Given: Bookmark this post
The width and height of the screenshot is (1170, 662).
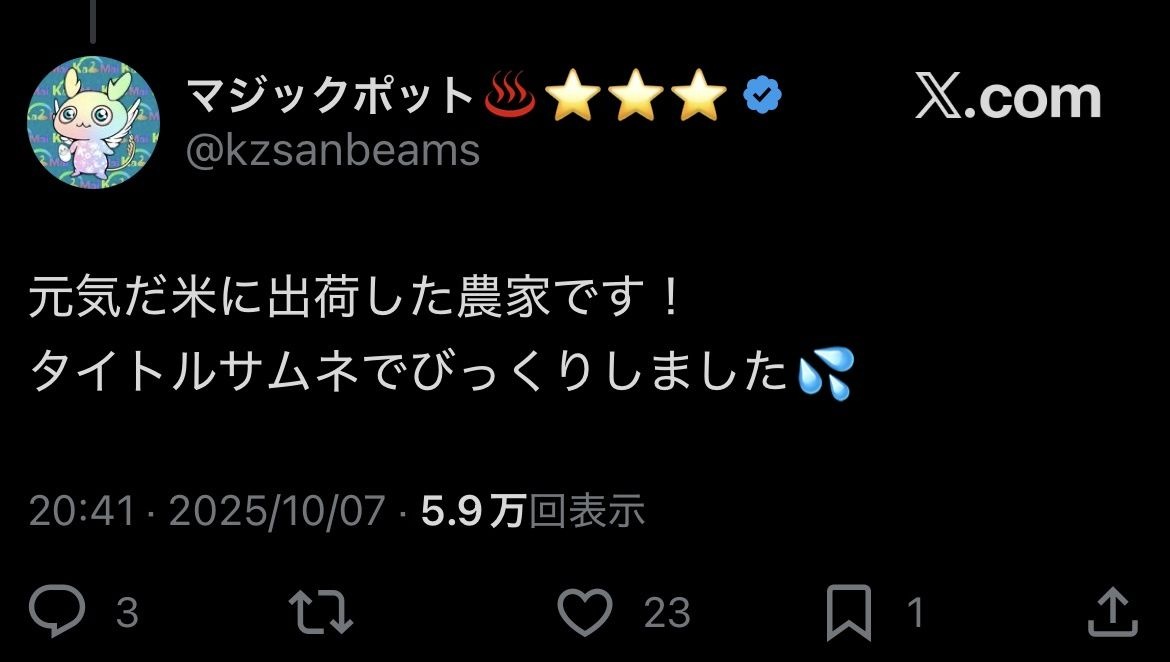Looking at the screenshot, I should click(x=848, y=613).
